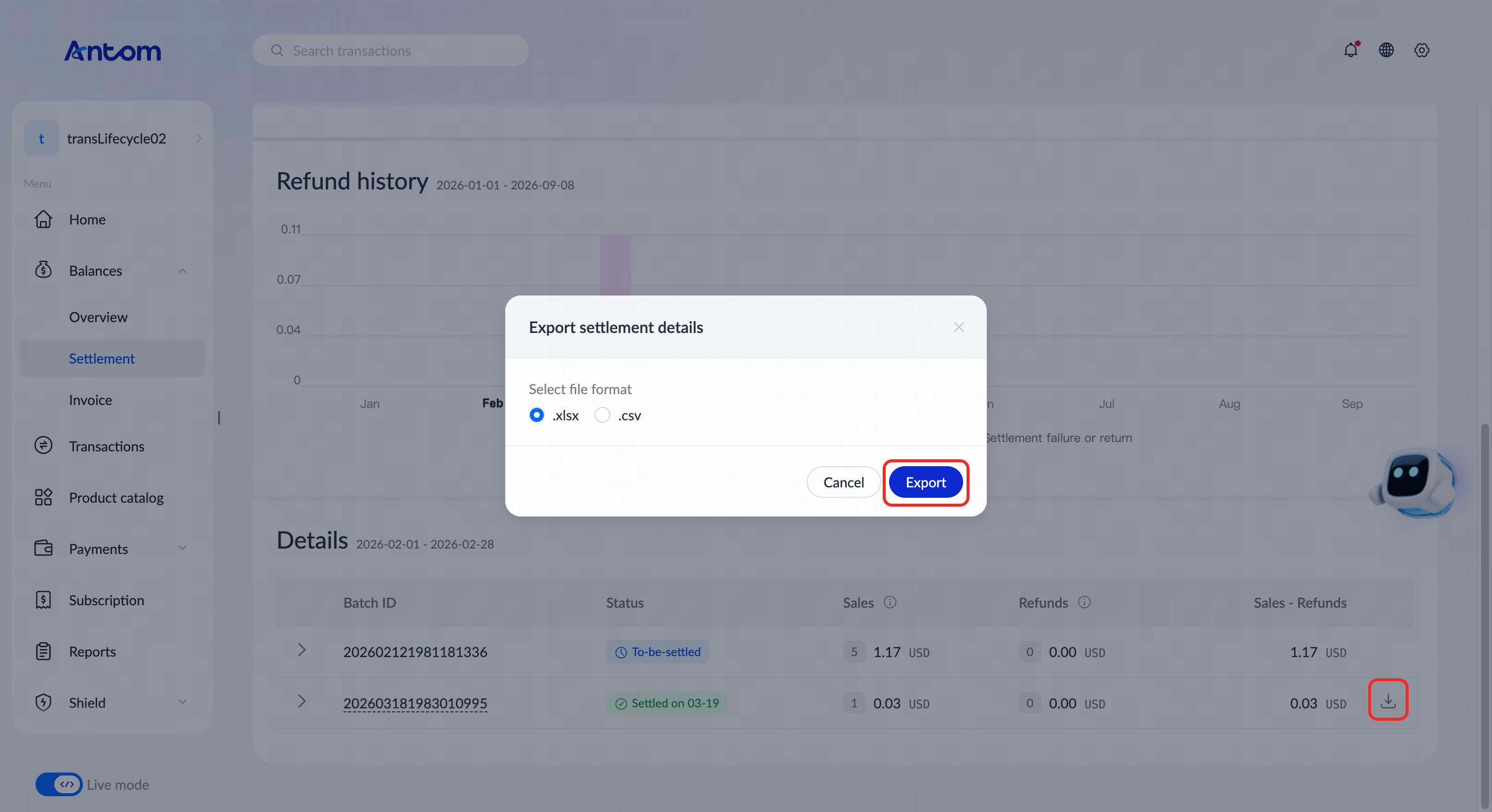The image size is (1492, 812).
Task: Toggle the Live mode switch
Action: pyautogui.click(x=59, y=785)
